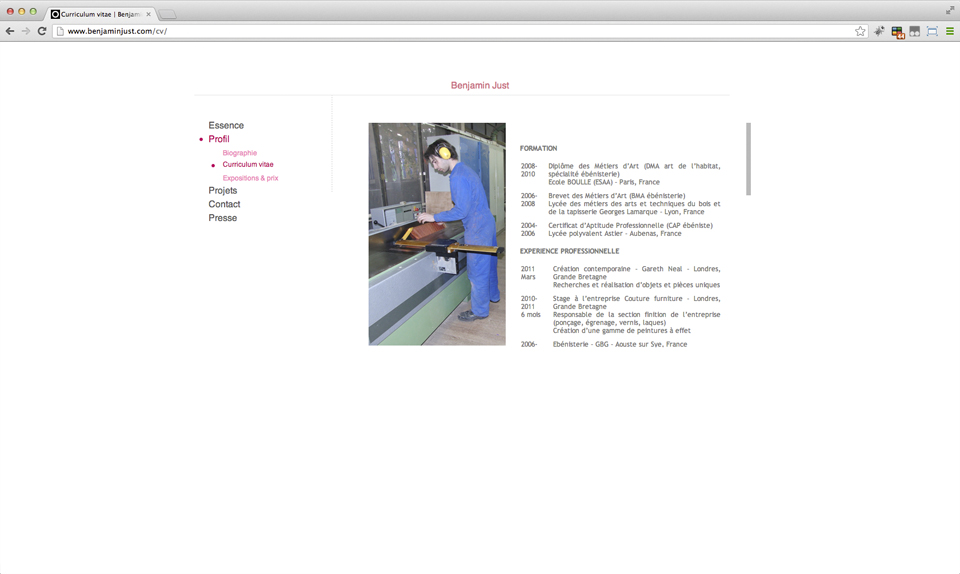Viewport: 960px width, 574px height.
Task: Open the Expositions & prix submenu link
Action: click(x=250, y=178)
